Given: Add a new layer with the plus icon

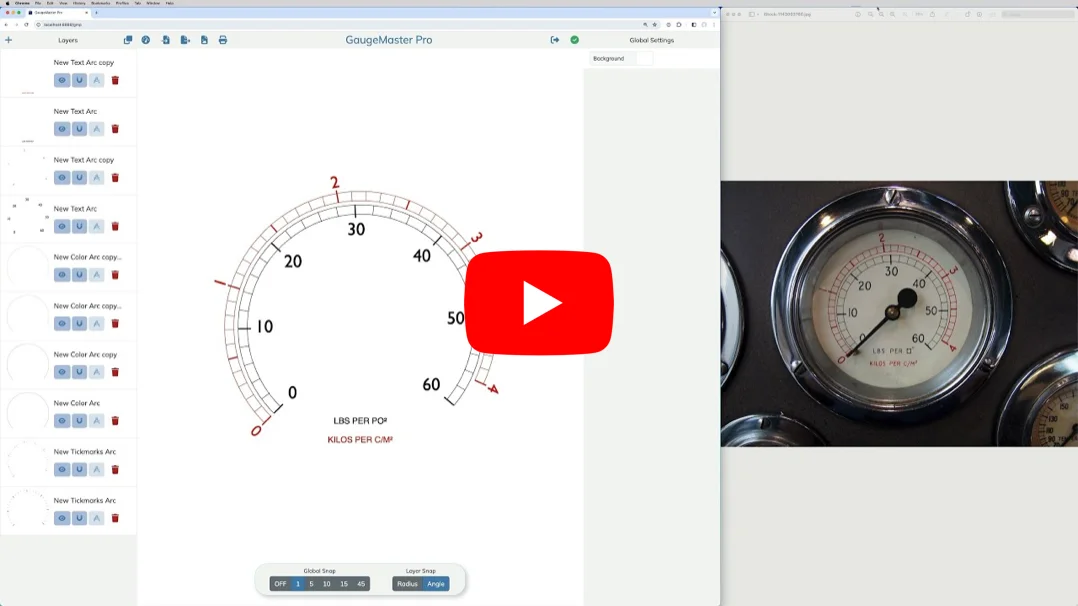Looking at the screenshot, I should click(8, 40).
